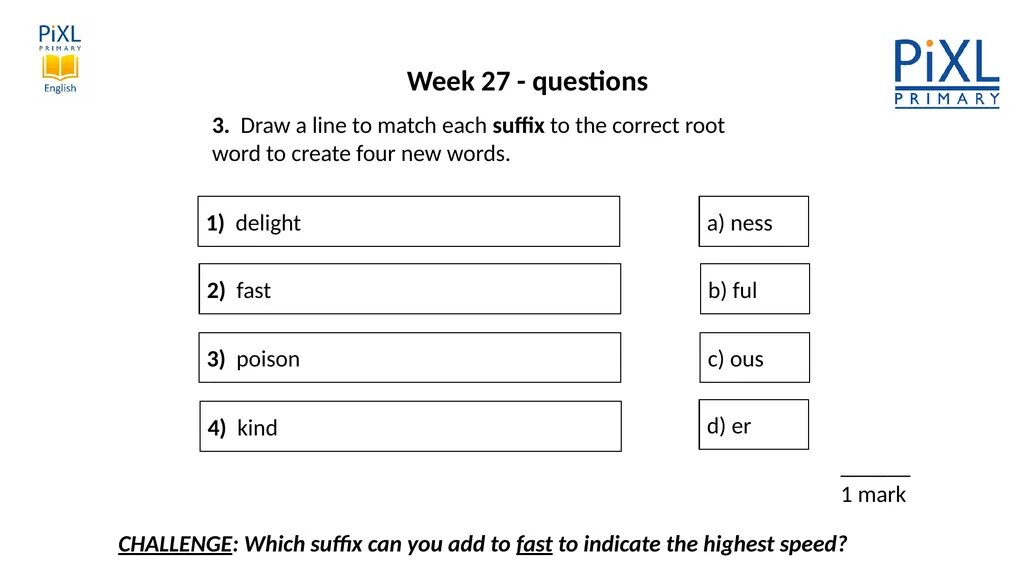The image size is (1024, 575).
Task: Click the '1)' number label beside delight
Action: click(216, 223)
